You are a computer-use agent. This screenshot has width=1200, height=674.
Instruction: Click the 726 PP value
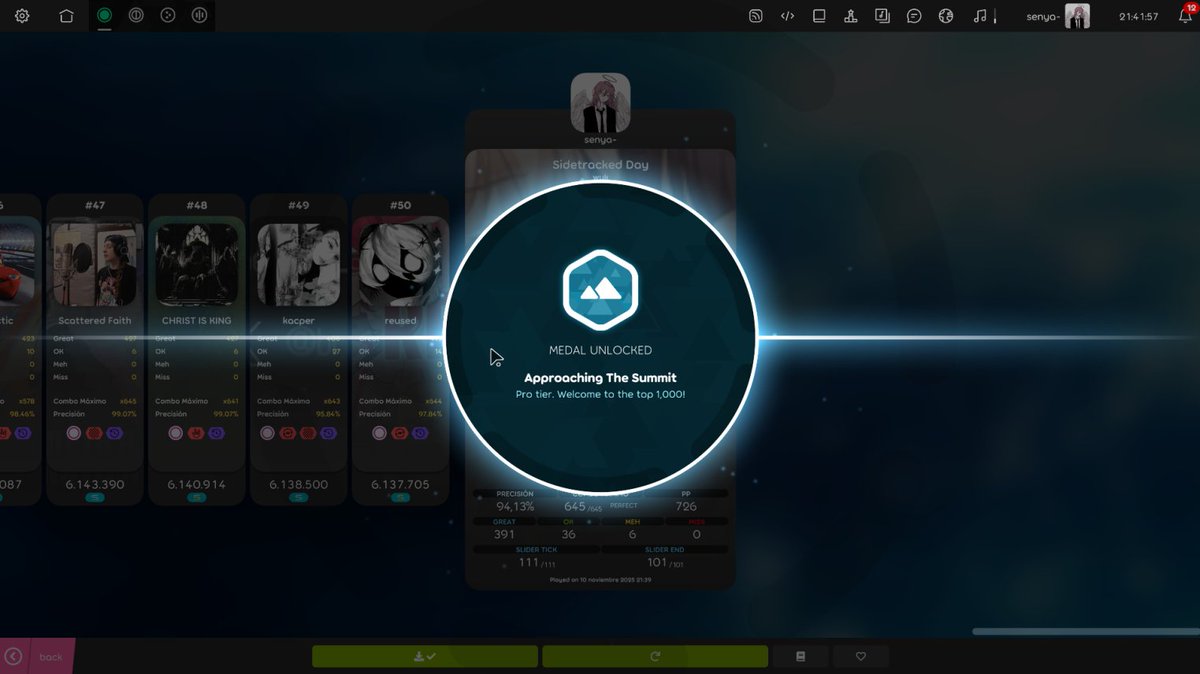686,507
